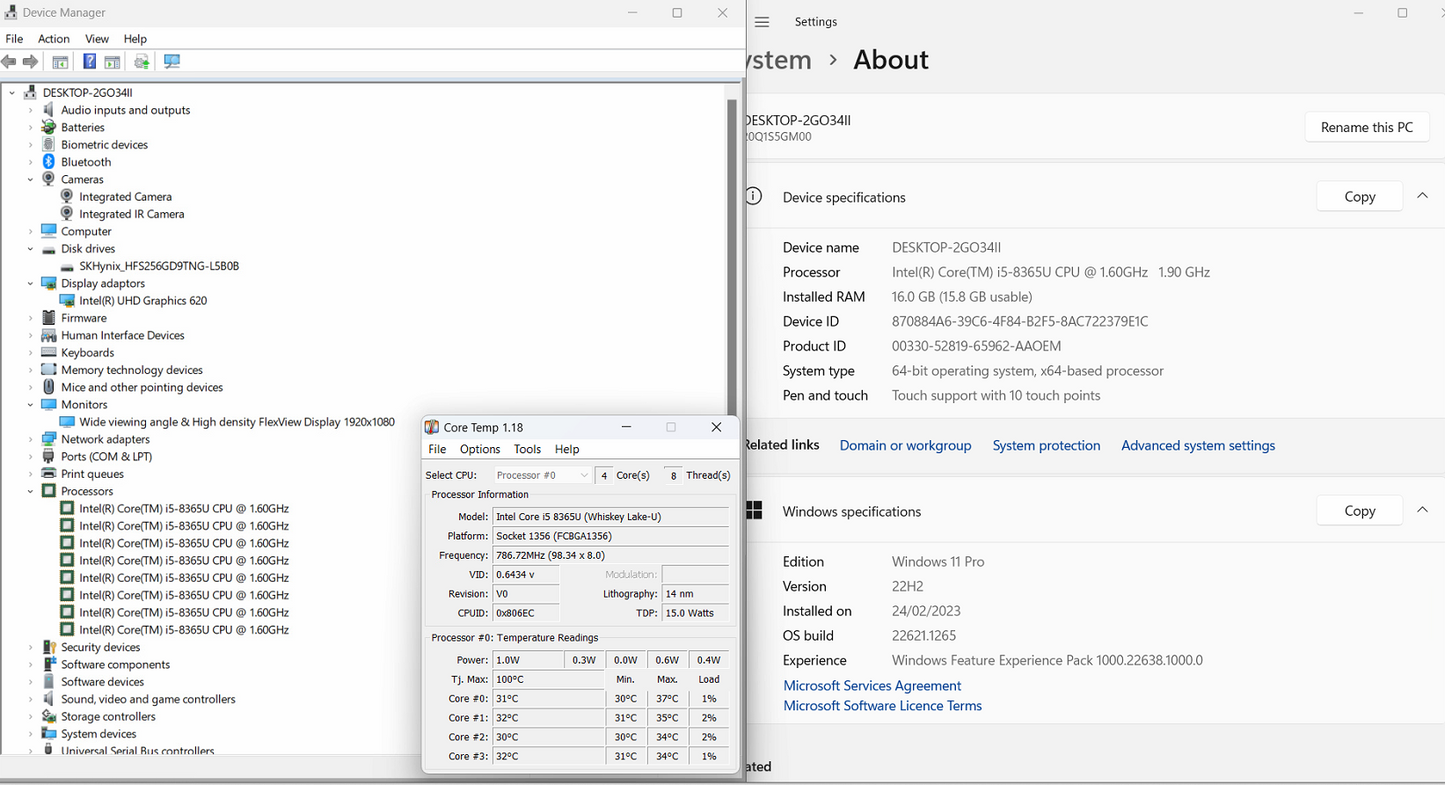The image size is (1445, 785).
Task: Expand the Computer tree node
Action: 30,231
